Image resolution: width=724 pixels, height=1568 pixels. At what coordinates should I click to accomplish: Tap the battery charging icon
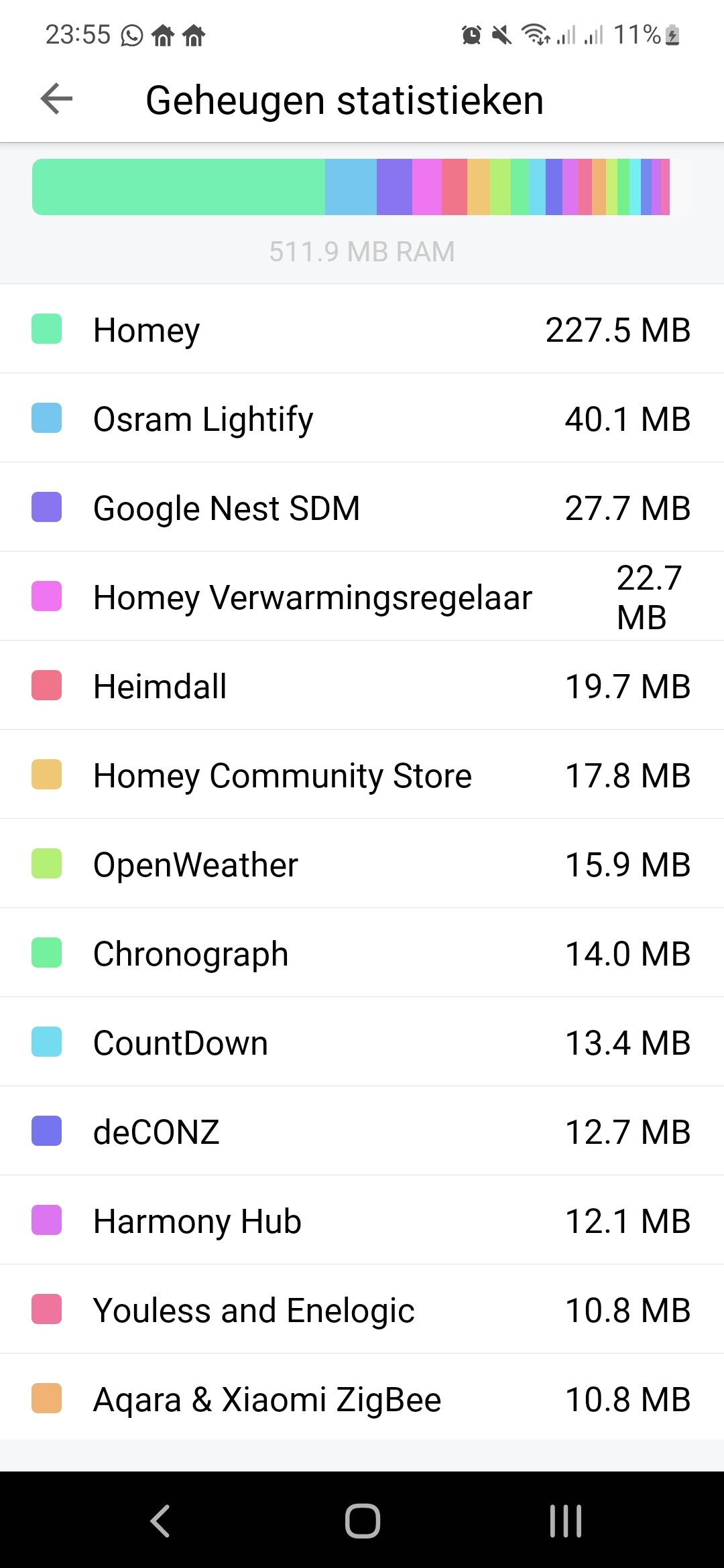673,35
